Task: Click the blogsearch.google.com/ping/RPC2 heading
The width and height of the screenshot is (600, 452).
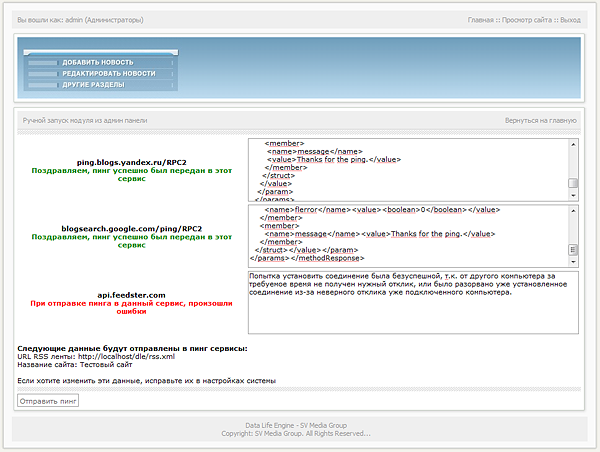Action: point(132,228)
